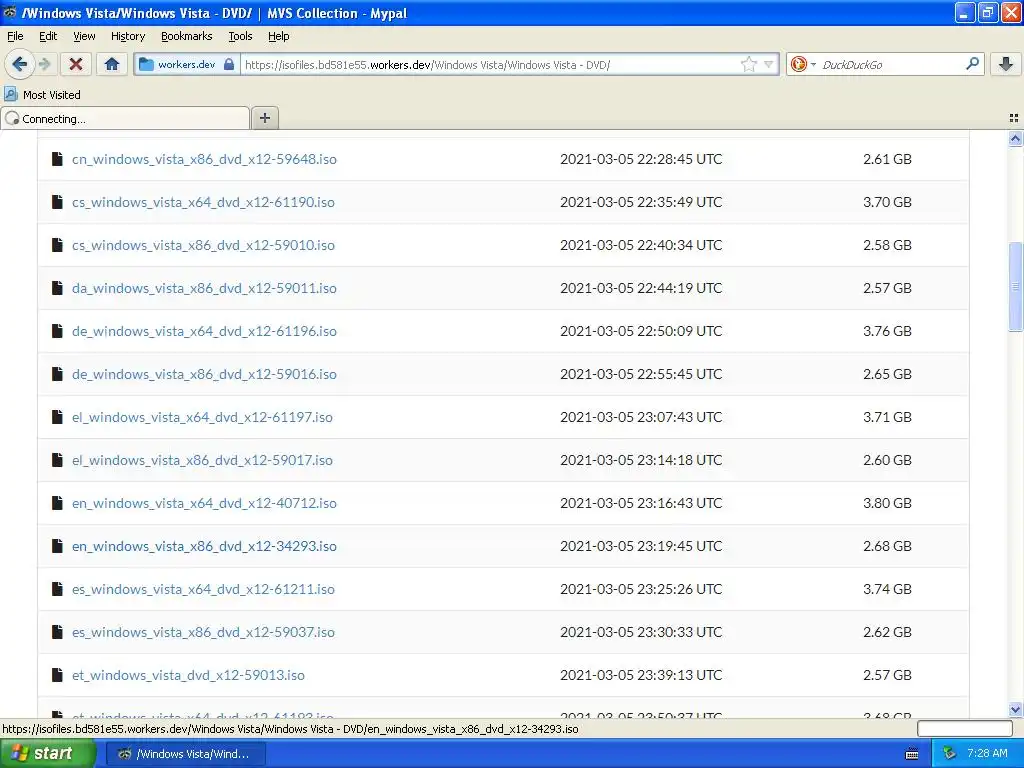Click the URL address field
Screen dimensions: 1024x768
point(490,65)
